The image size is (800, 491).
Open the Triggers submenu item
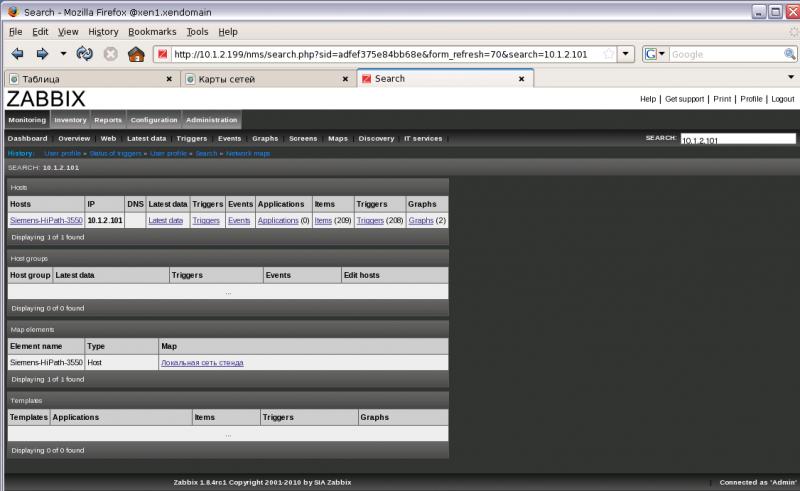coord(192,139)
